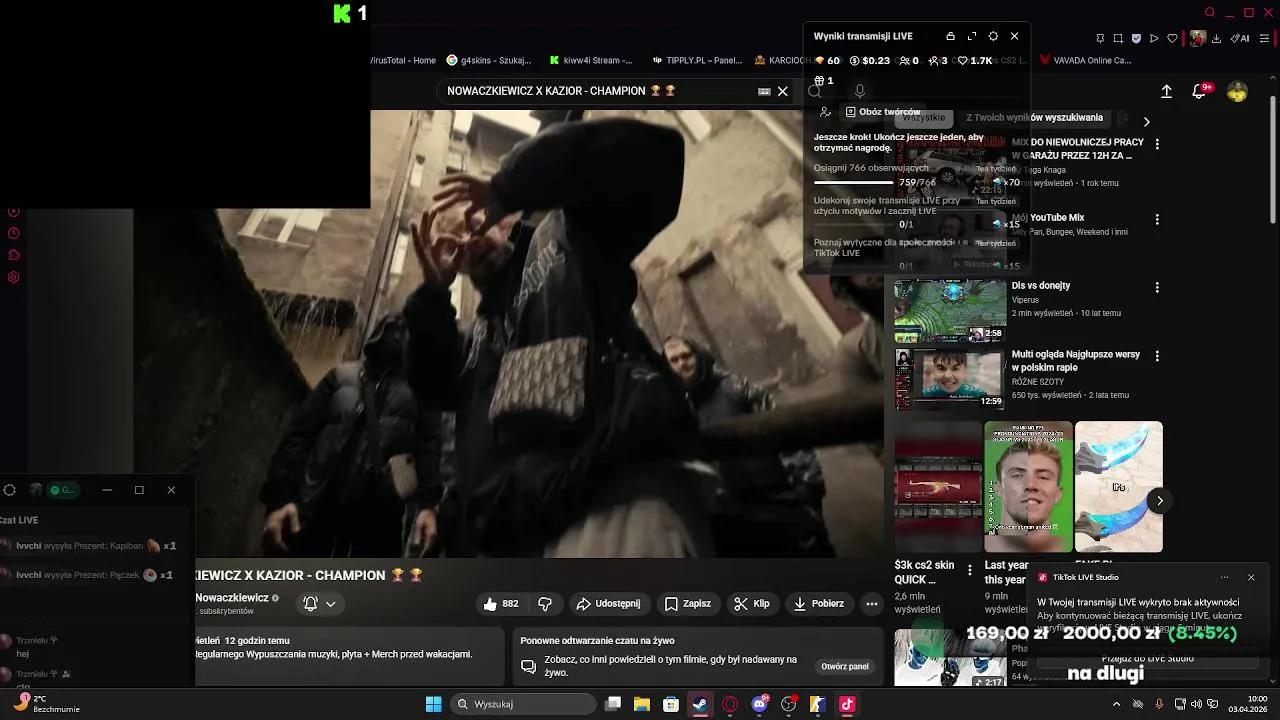Viewport: 1280px width, 720px height.
Task: Open more actions menu beside Pobierz
Action: click(x=872, y=604)
